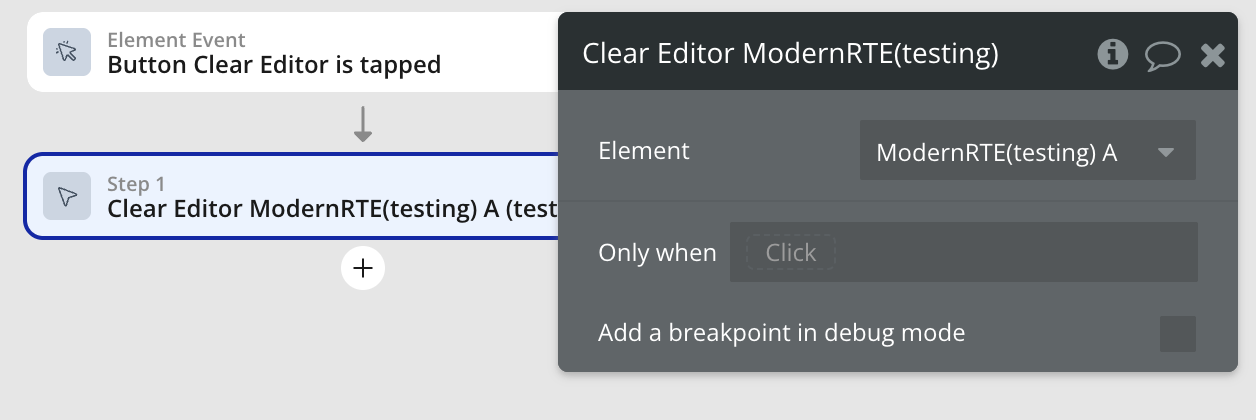Click the "Click" placeholder in Only when

pos(791,253)
